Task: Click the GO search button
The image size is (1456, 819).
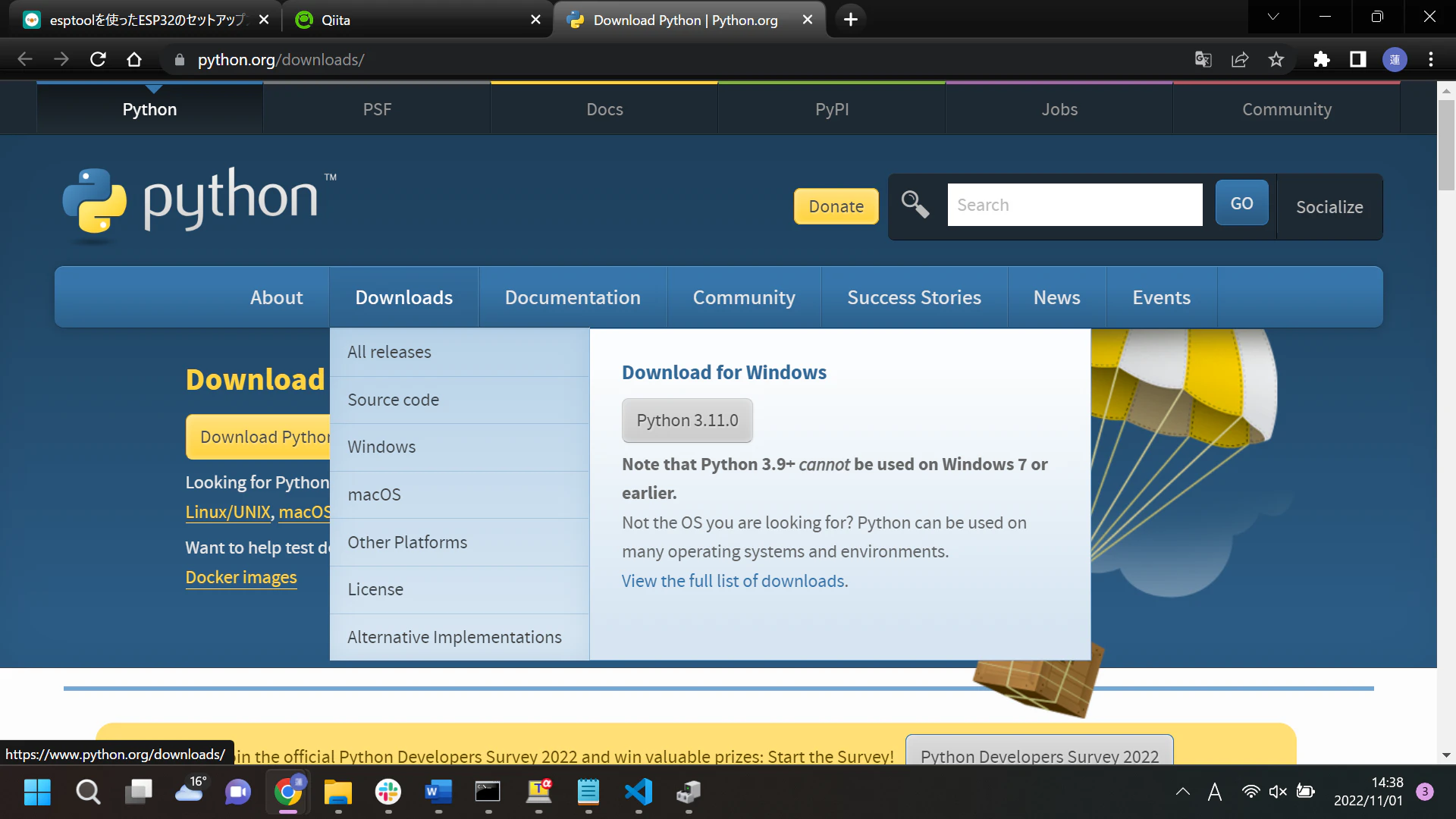Action: (1241, 203)
